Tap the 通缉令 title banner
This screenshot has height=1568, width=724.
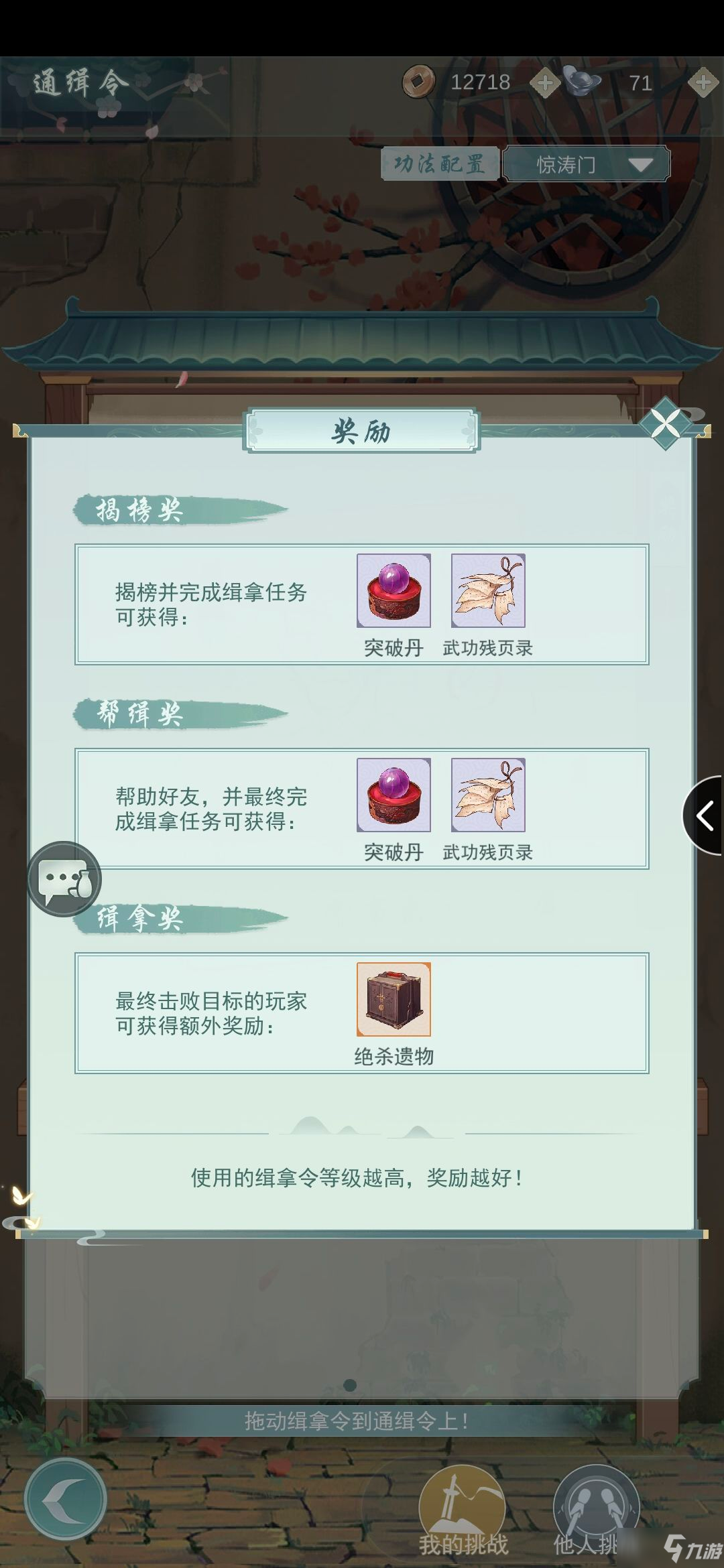pos(80,84)
